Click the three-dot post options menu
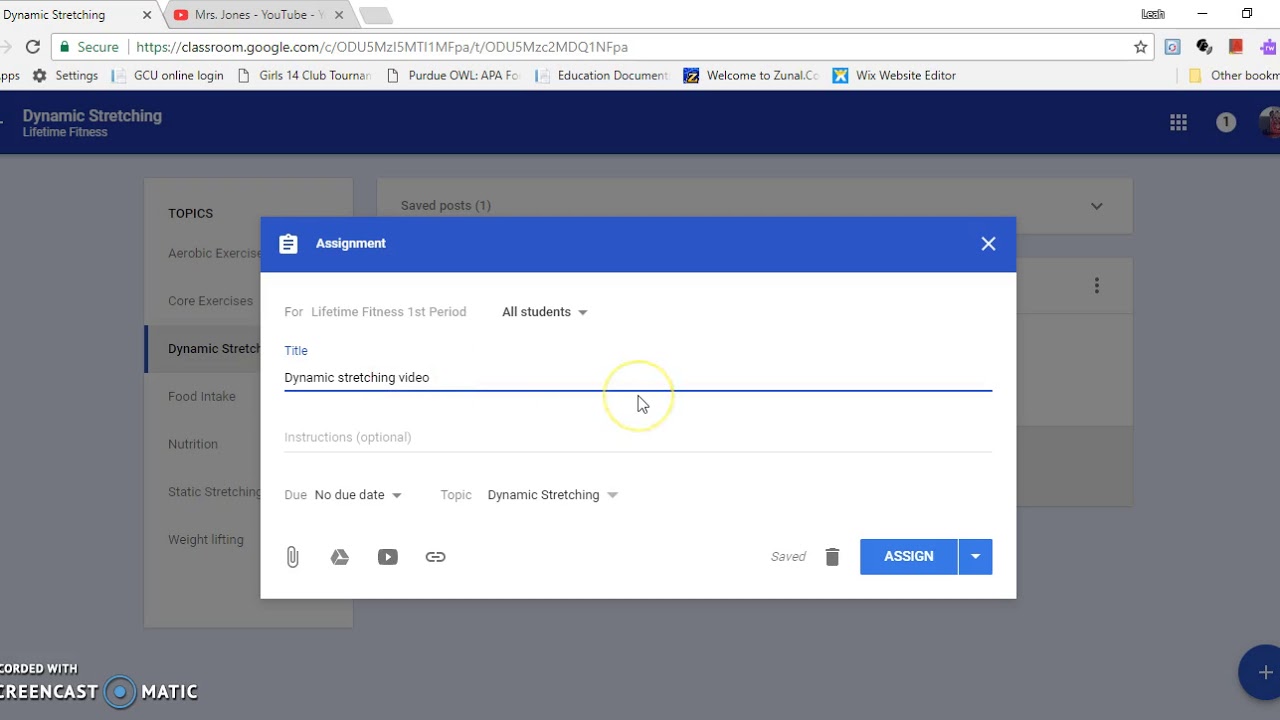1280x720 pixels. [1097, 286]
